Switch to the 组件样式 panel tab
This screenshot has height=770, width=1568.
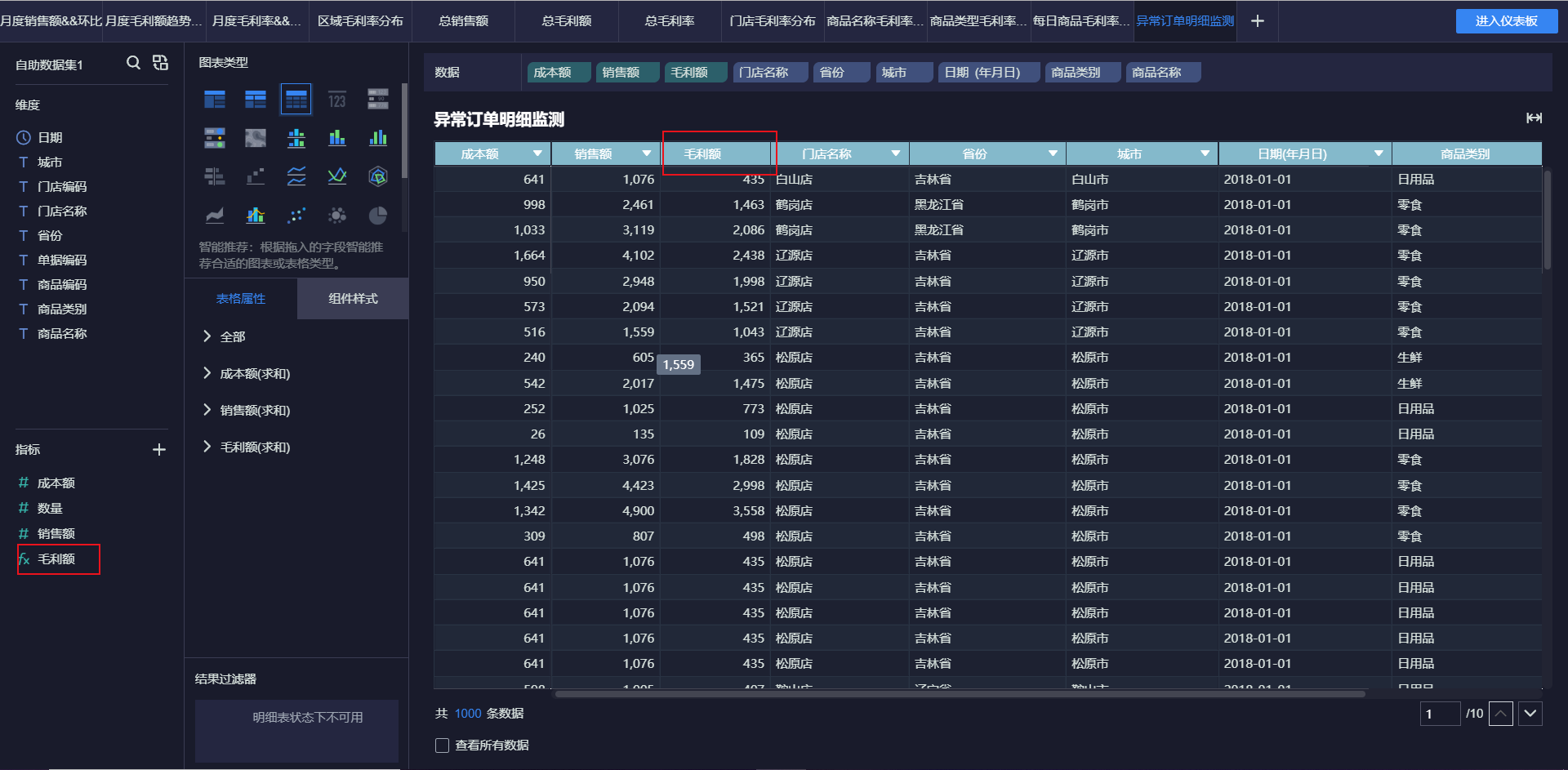coord(353,299)
